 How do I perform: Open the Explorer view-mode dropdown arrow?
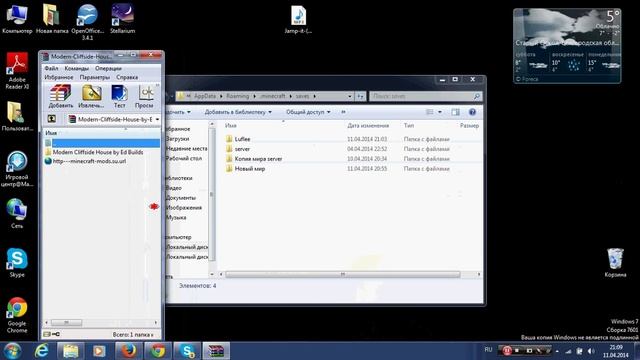(x=440, y=112)
